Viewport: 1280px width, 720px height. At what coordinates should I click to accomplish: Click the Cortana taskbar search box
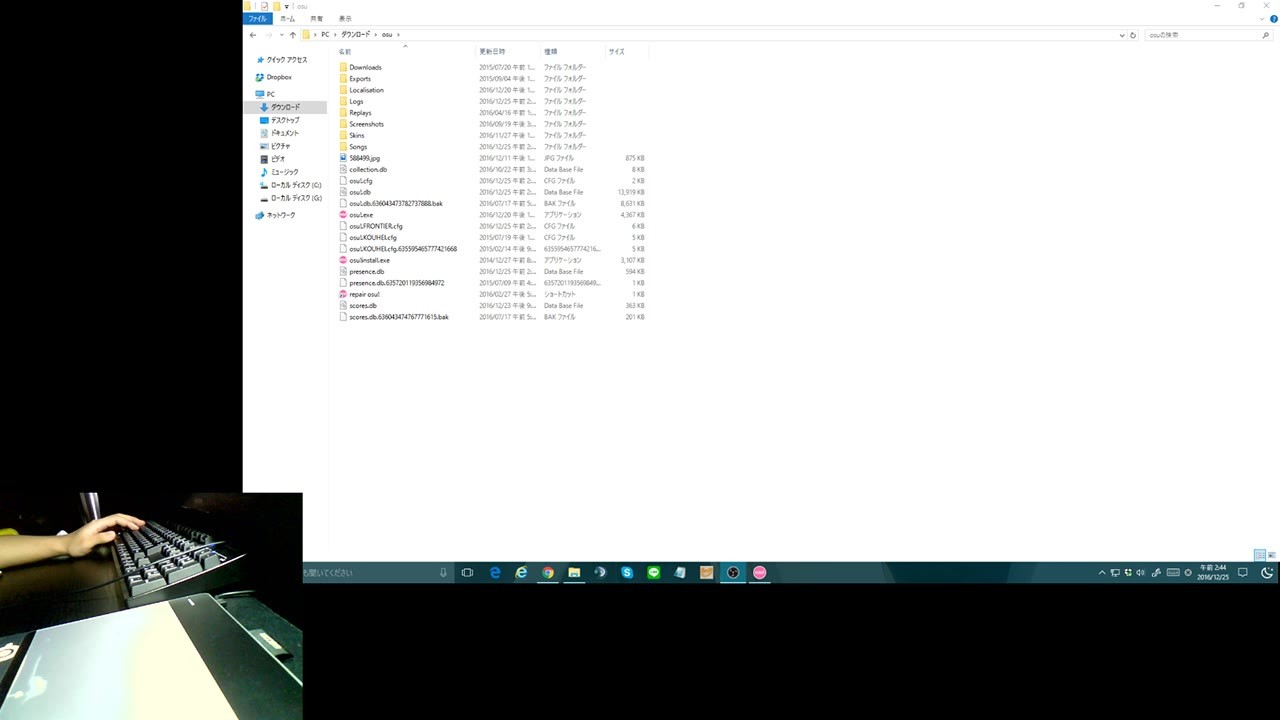376,573
